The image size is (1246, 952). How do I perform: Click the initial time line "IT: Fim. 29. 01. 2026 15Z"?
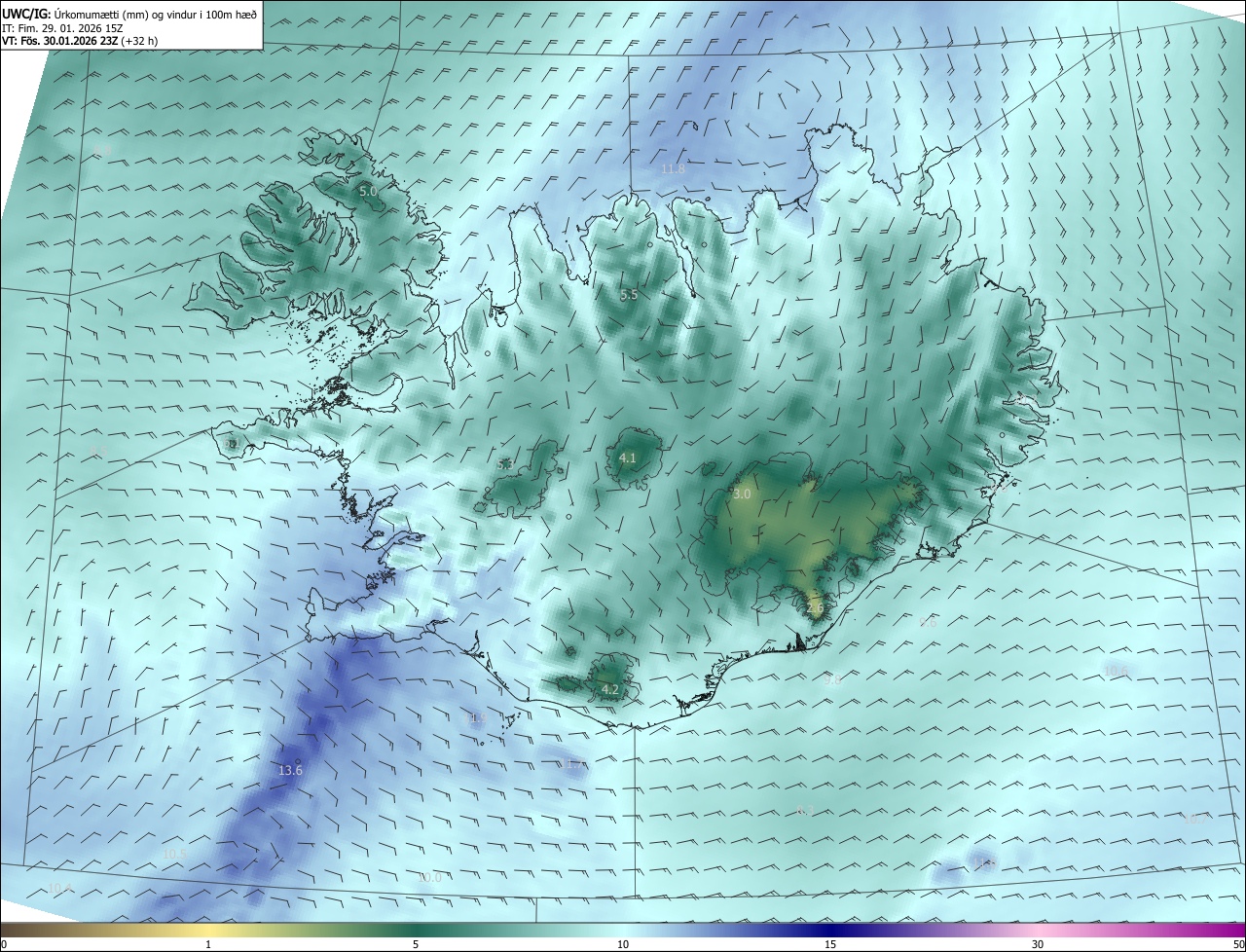(x=64, y=28)
